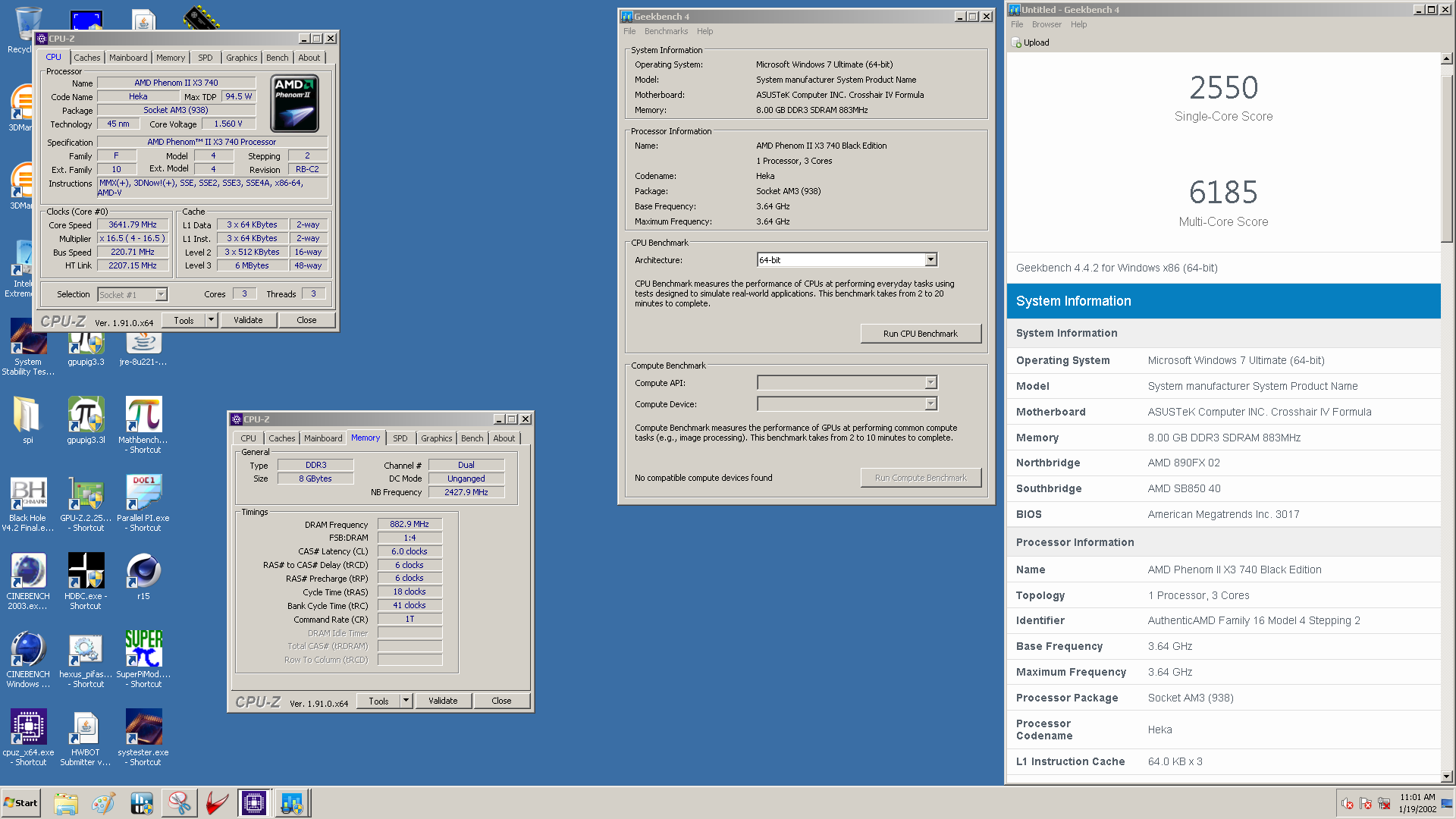1456x819 pixels.
Task: Click the Run Compute Benchmark button
Action: coord(921,478)
